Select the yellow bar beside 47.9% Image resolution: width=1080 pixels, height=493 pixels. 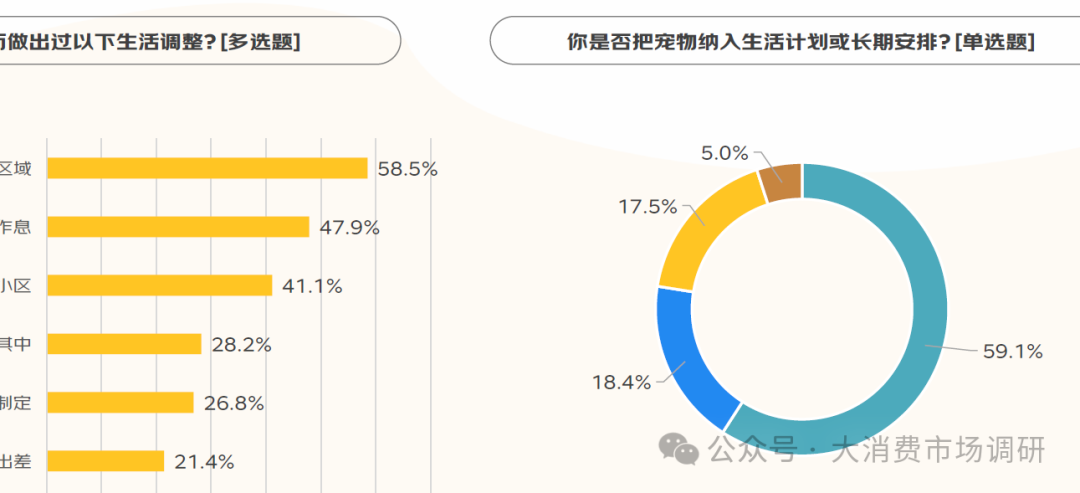click(x=178, y=227)
